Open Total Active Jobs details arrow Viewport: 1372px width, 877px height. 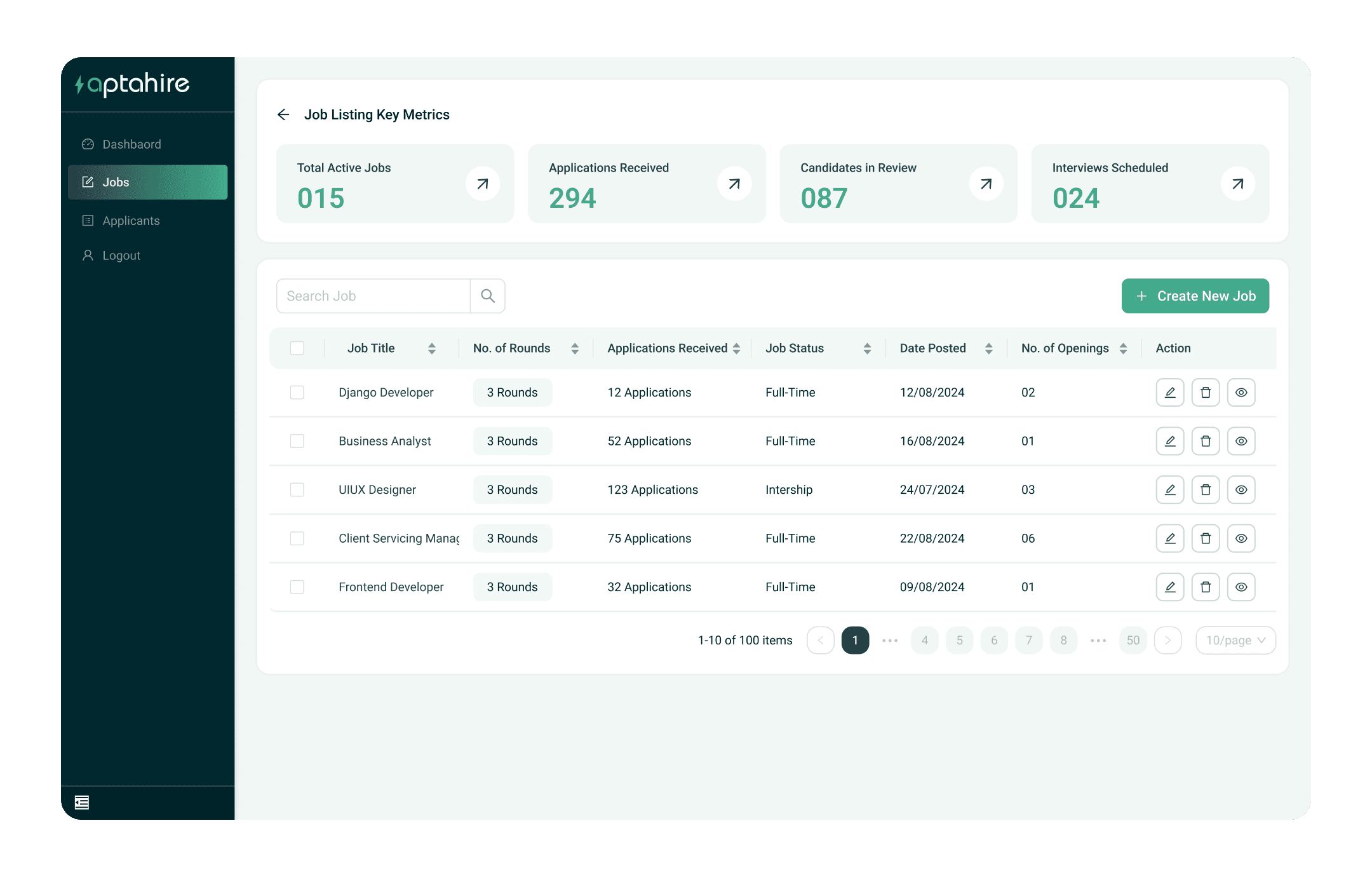coord(483,184)
